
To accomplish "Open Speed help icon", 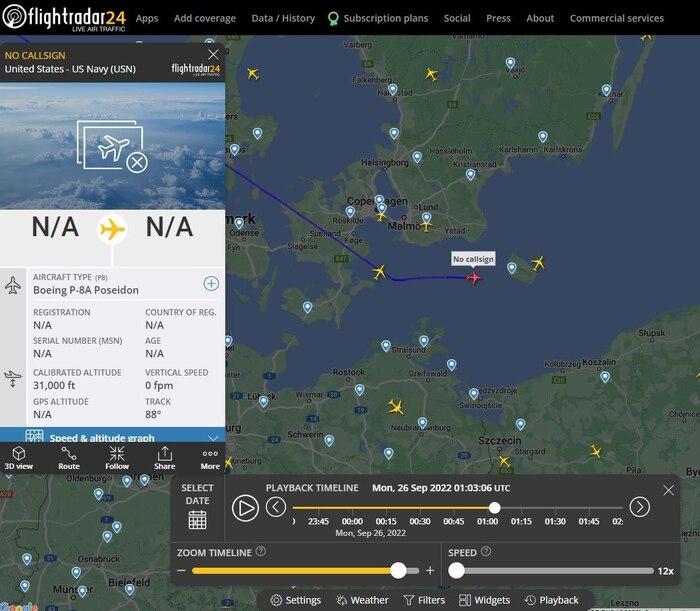I will pyautogui.click(x=486, y=552).
